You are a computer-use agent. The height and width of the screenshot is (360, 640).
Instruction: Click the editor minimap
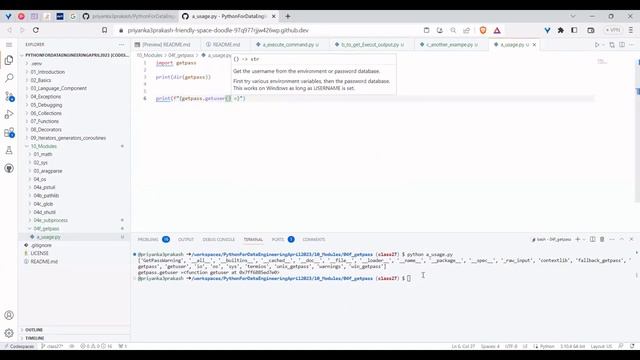[x=602, y=62]
